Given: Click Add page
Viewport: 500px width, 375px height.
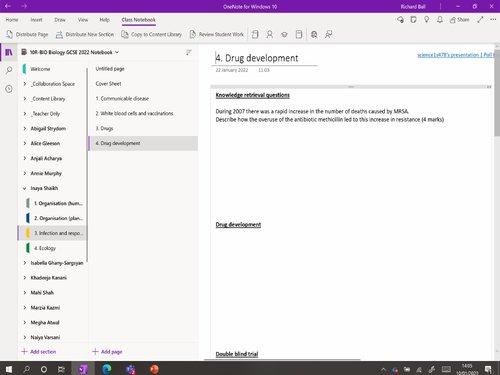Looking at the screenshot, I should point(107,352).
